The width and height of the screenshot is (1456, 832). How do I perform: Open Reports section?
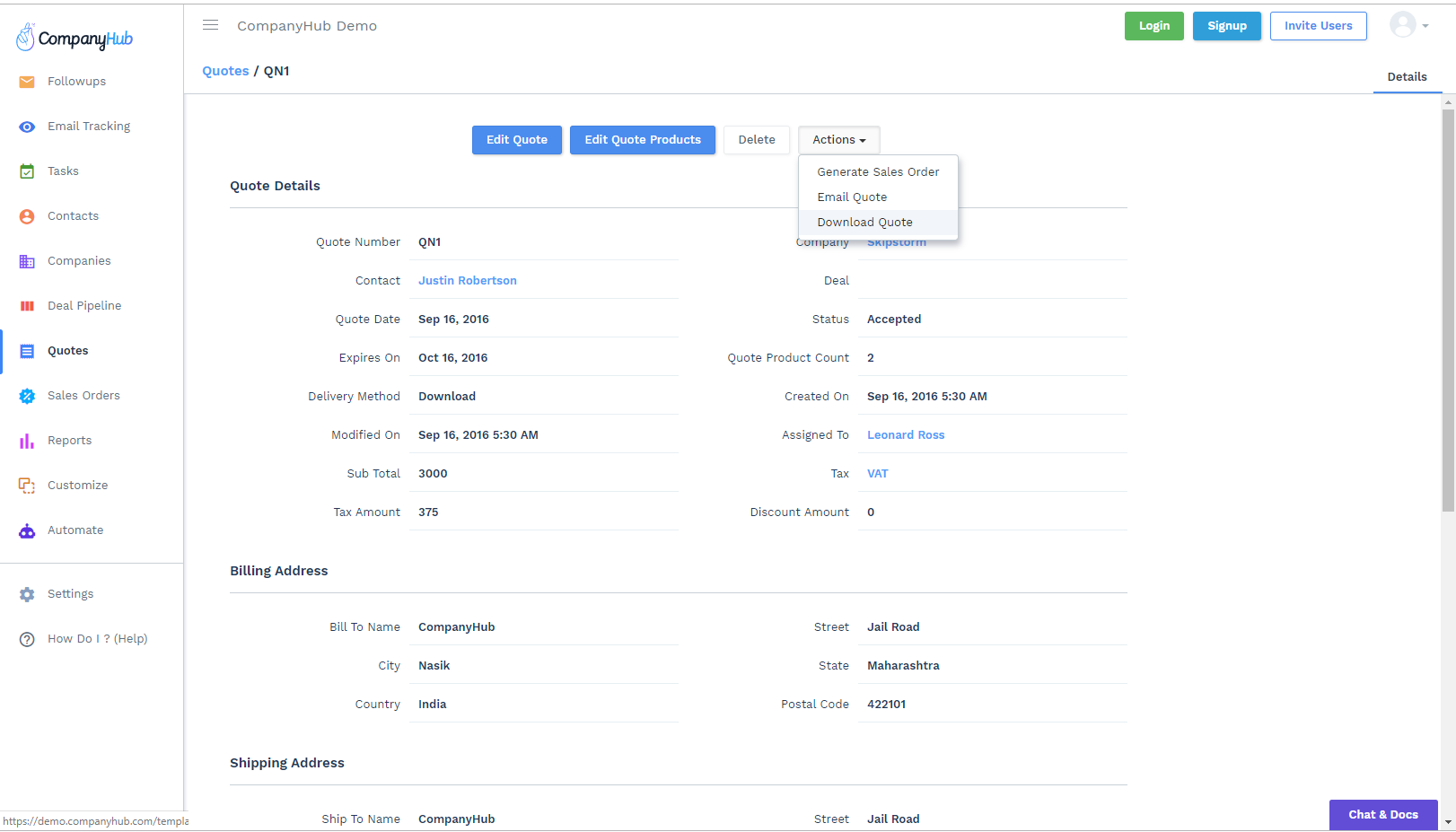click(69, 441)
